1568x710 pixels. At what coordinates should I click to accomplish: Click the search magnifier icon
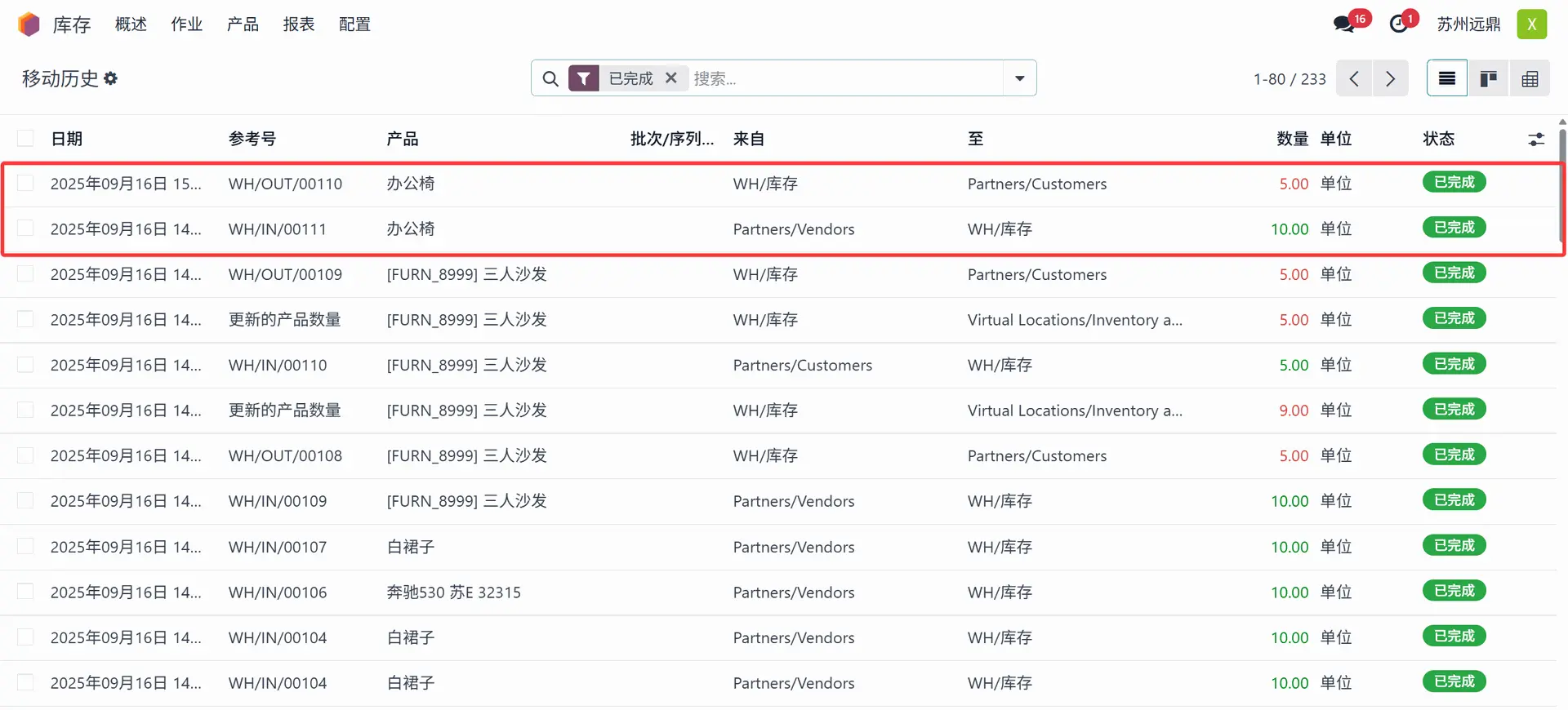(550, 78)
